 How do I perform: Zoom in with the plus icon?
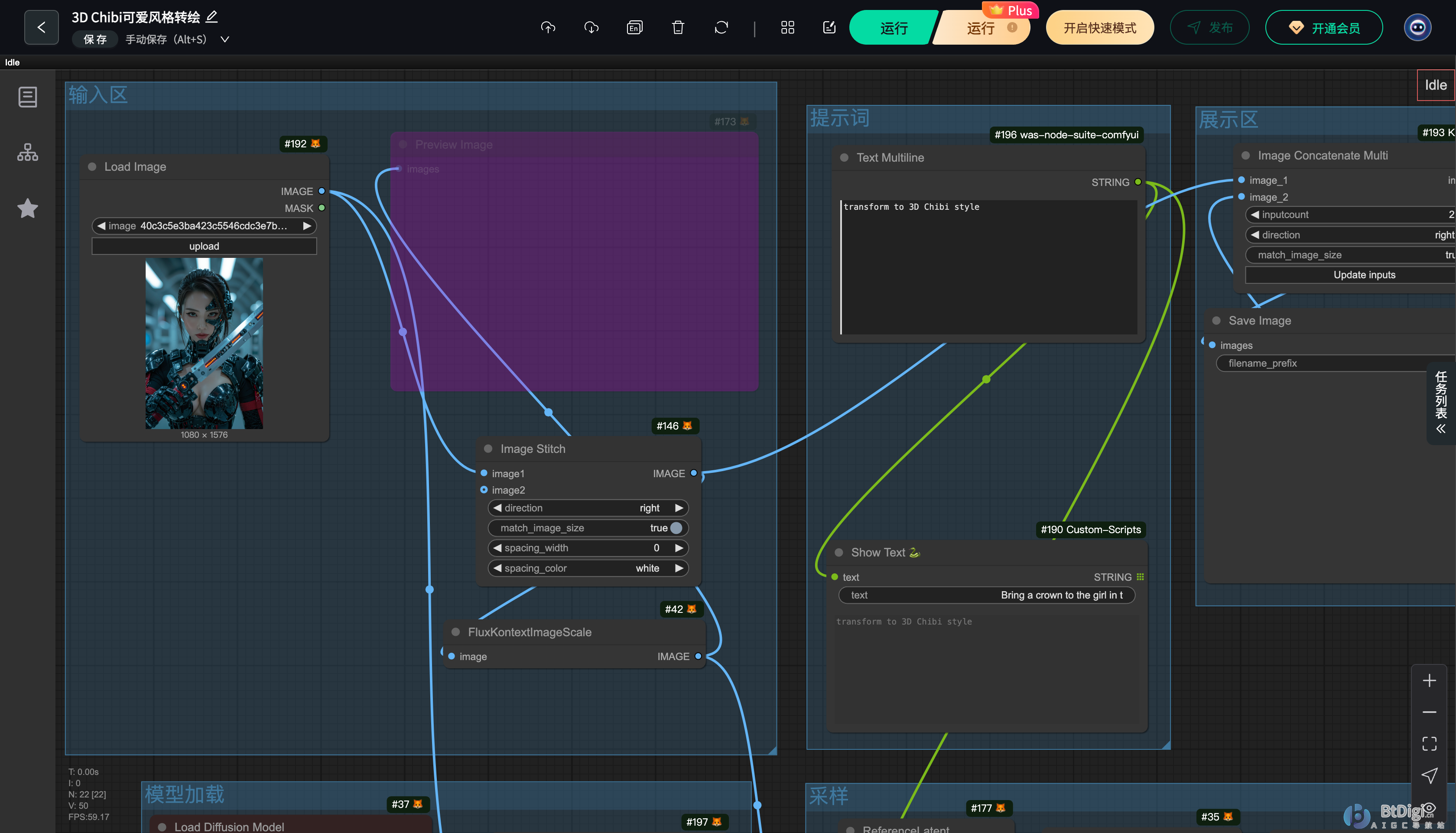(1429, 680)
